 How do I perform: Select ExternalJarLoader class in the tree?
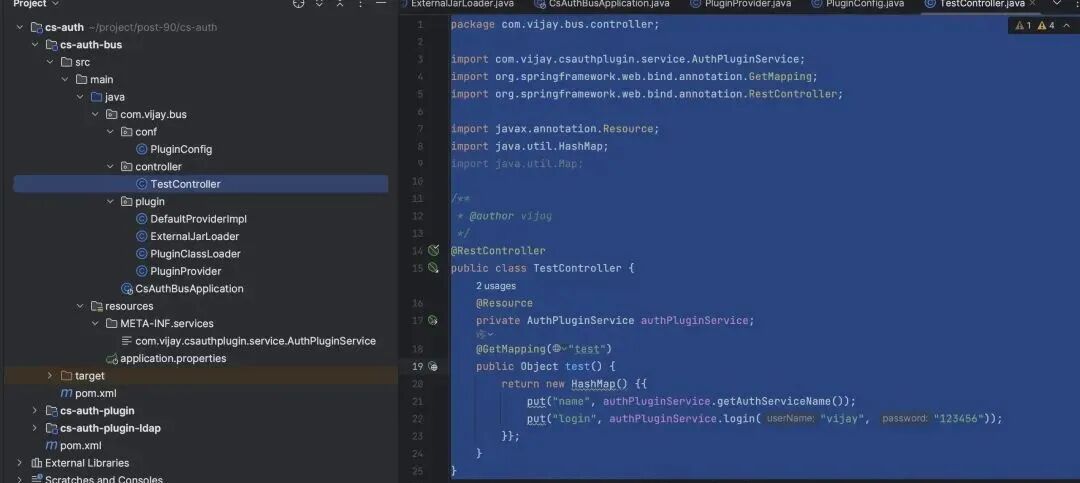coord(194,236)
